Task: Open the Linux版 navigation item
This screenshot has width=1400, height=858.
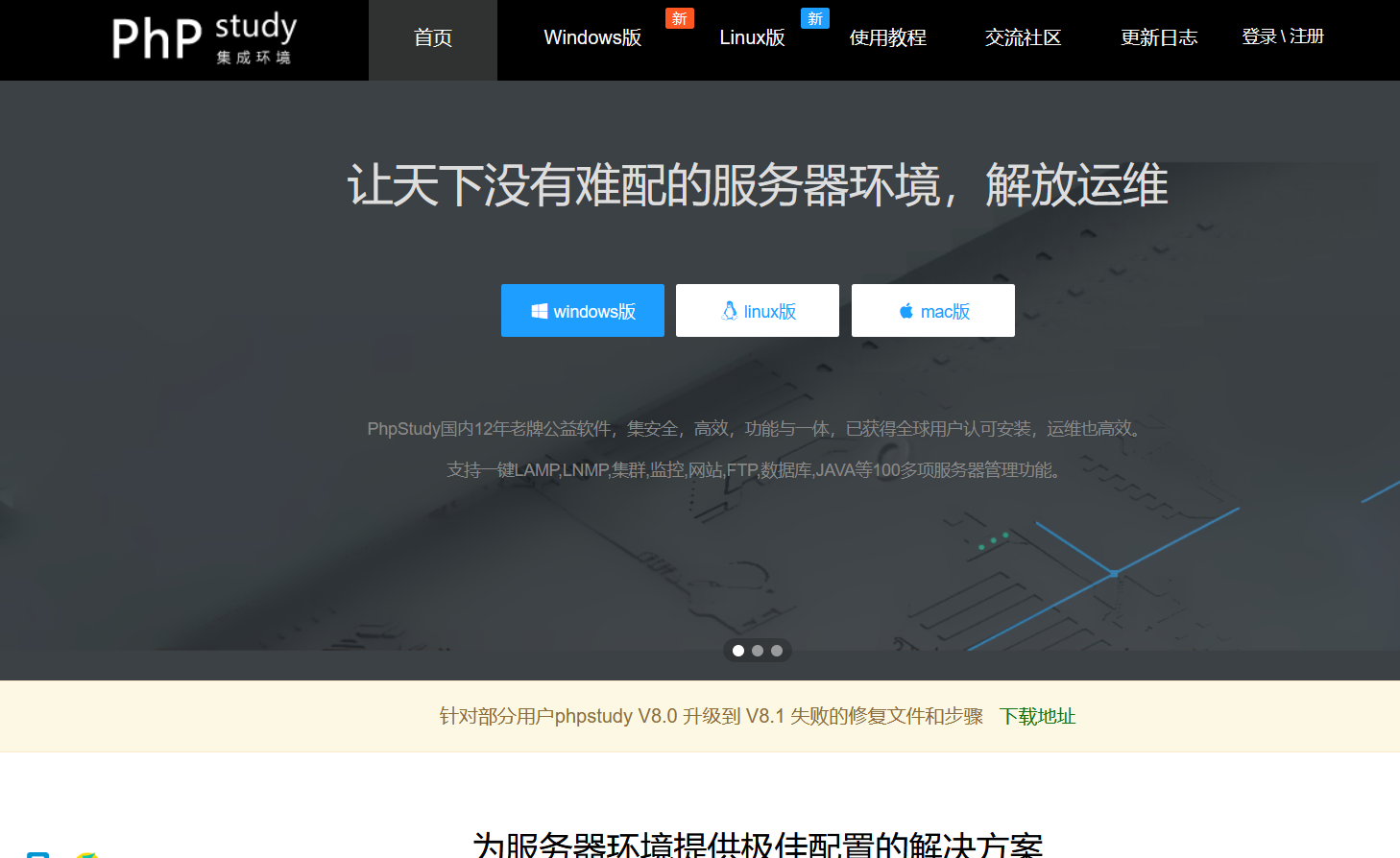Action: pyautogui.click(x=752, y=37)
